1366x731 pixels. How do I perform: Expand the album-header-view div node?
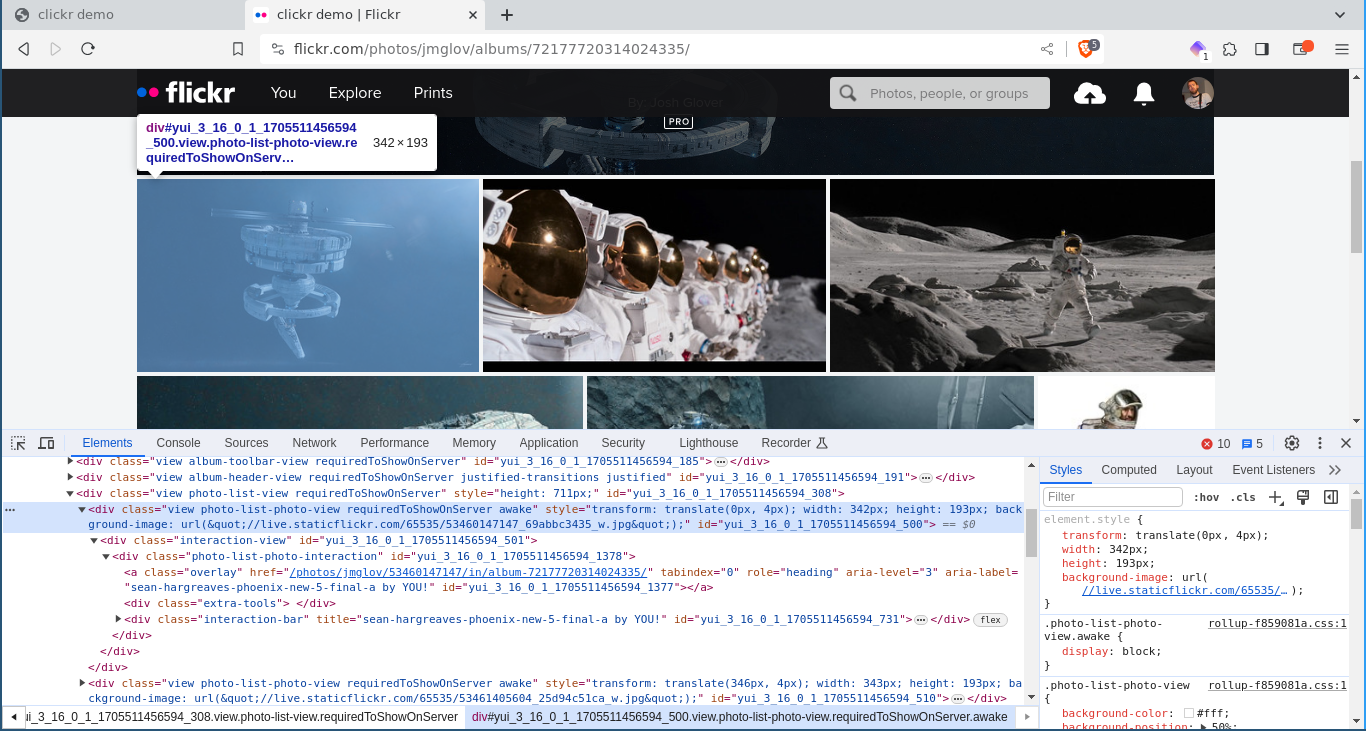(70, 477)
